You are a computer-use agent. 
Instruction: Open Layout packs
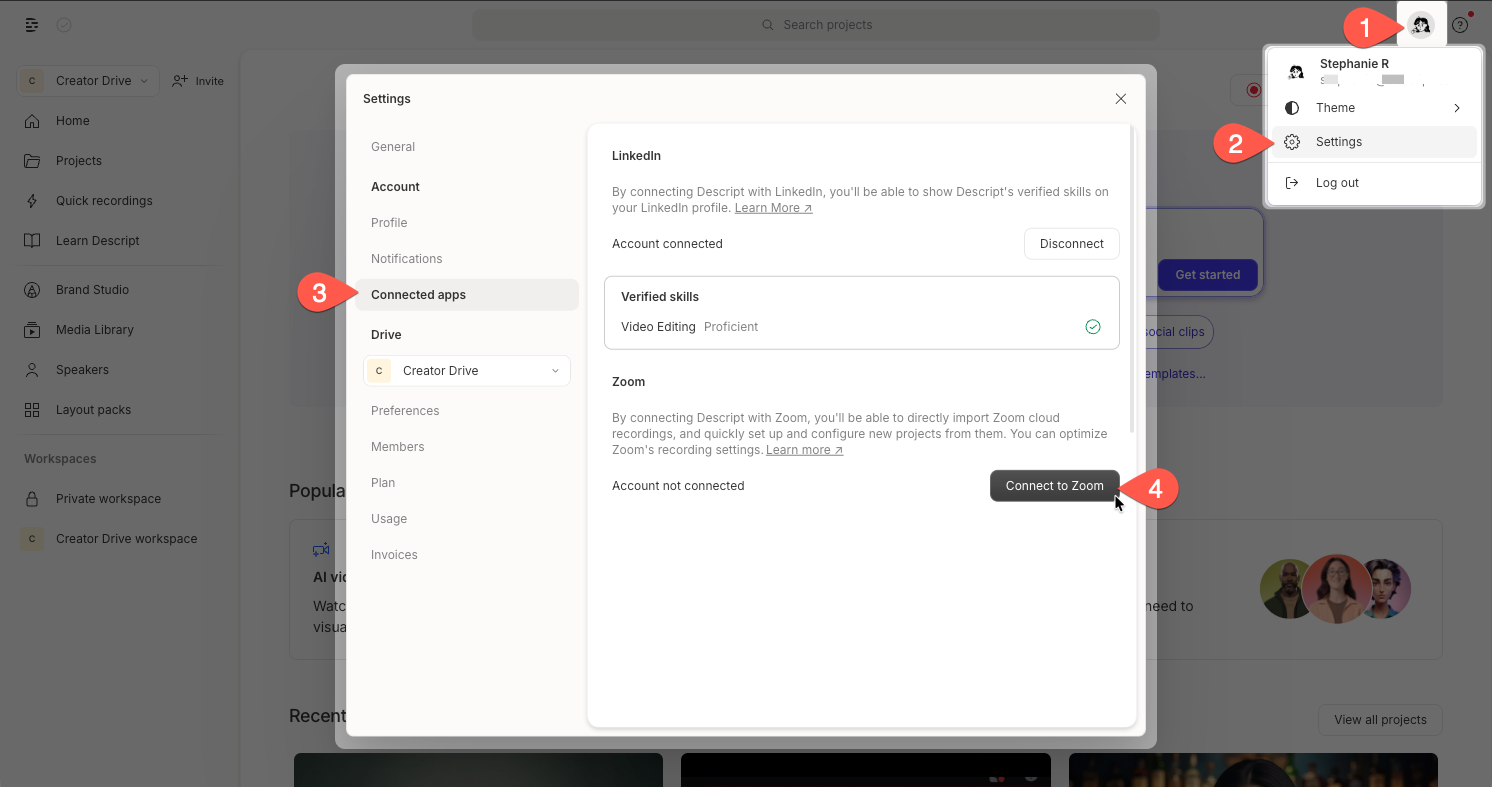coord(92,409)
